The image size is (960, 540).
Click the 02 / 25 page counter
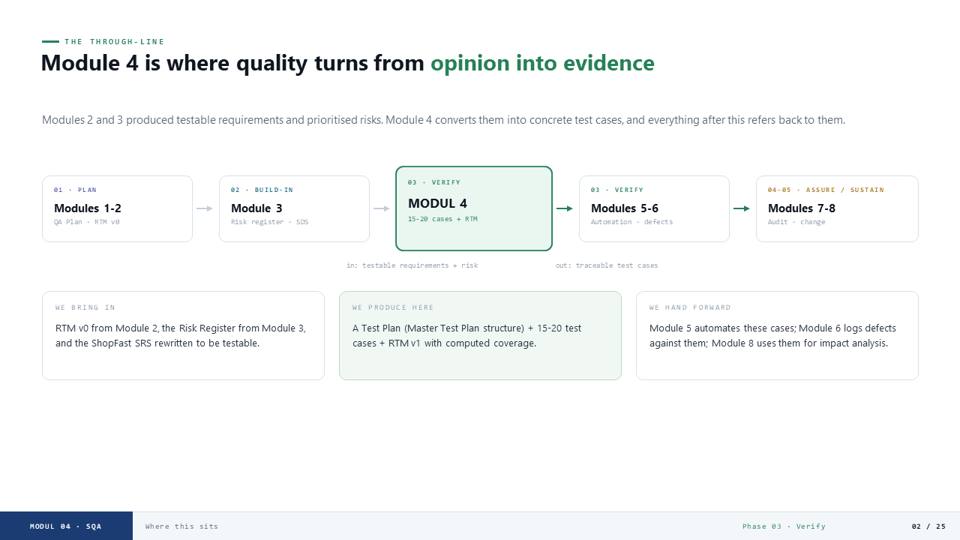pos(928,527)
